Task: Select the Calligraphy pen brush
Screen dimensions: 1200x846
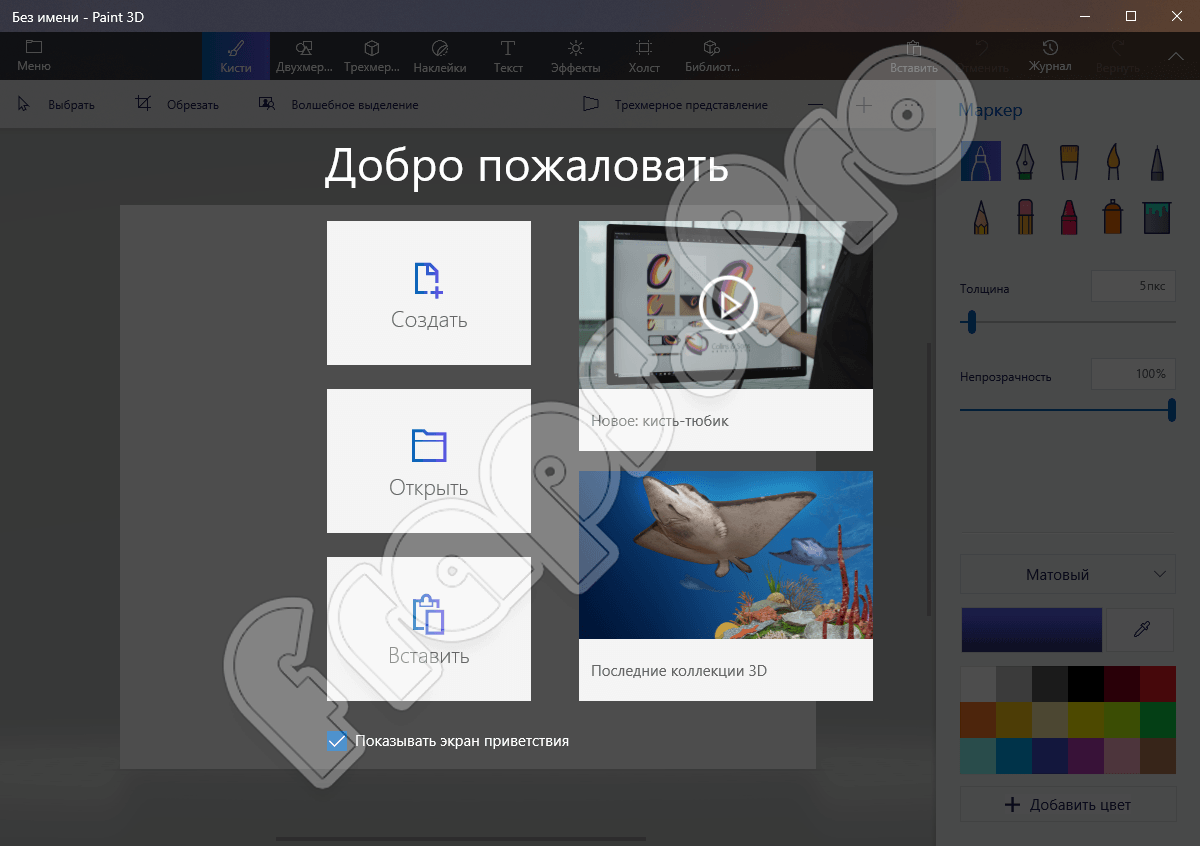Action: pyautogui.click(x=1024, y=161)
